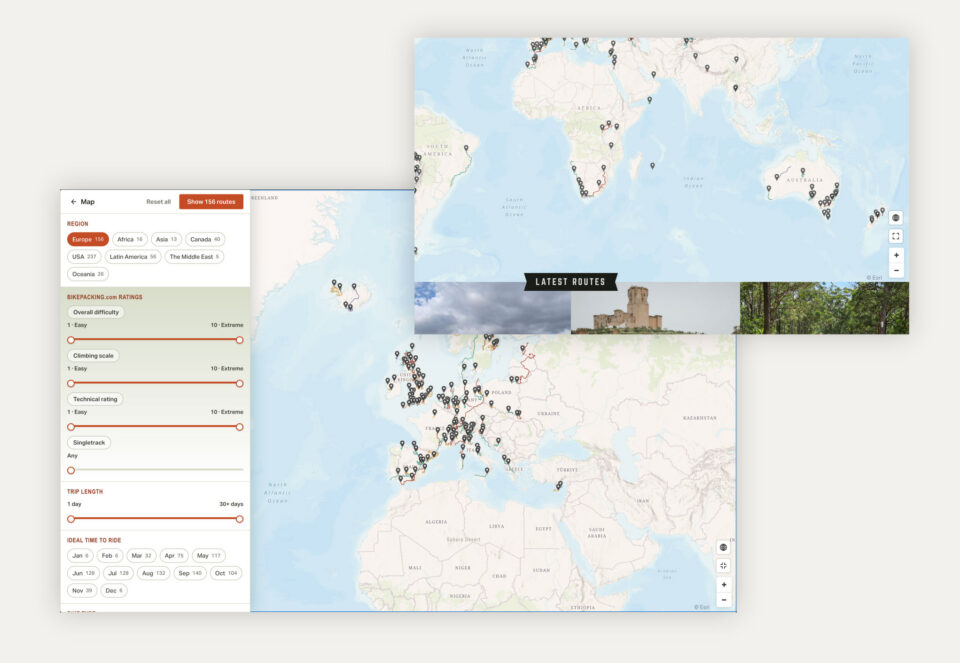Click the Overall difficulty rating chip
This screenshot has width=960, height=663.
[x=96, y=312]
